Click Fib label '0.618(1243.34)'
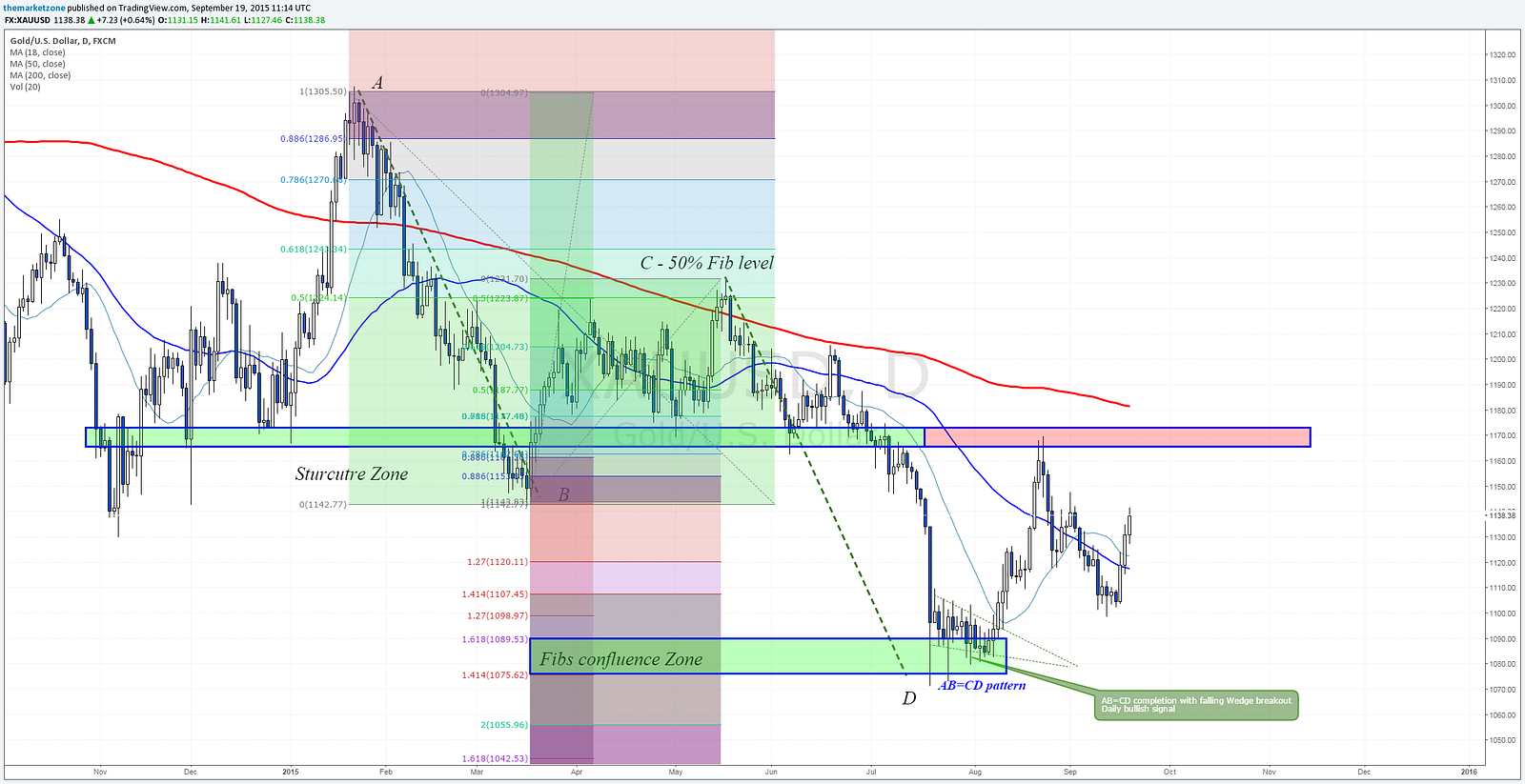 point(313,250)
